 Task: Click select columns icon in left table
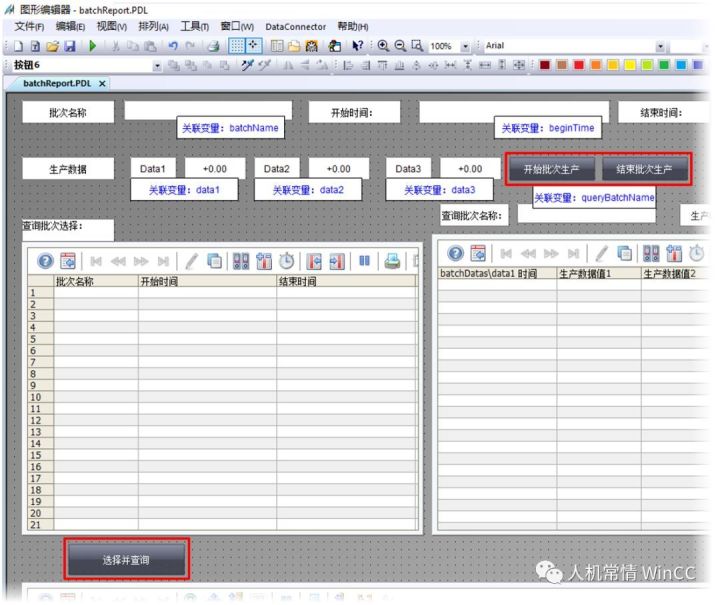coord(264,261)
